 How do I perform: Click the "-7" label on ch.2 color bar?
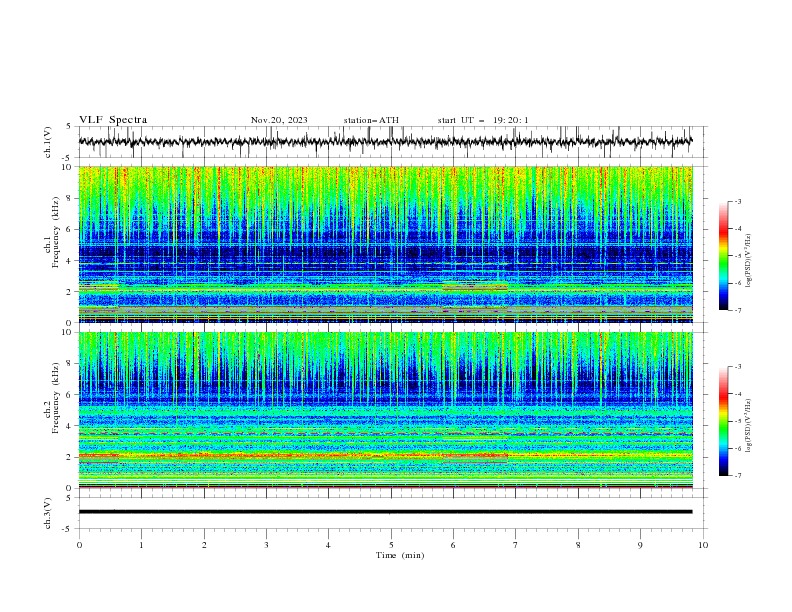click(737, 476)
